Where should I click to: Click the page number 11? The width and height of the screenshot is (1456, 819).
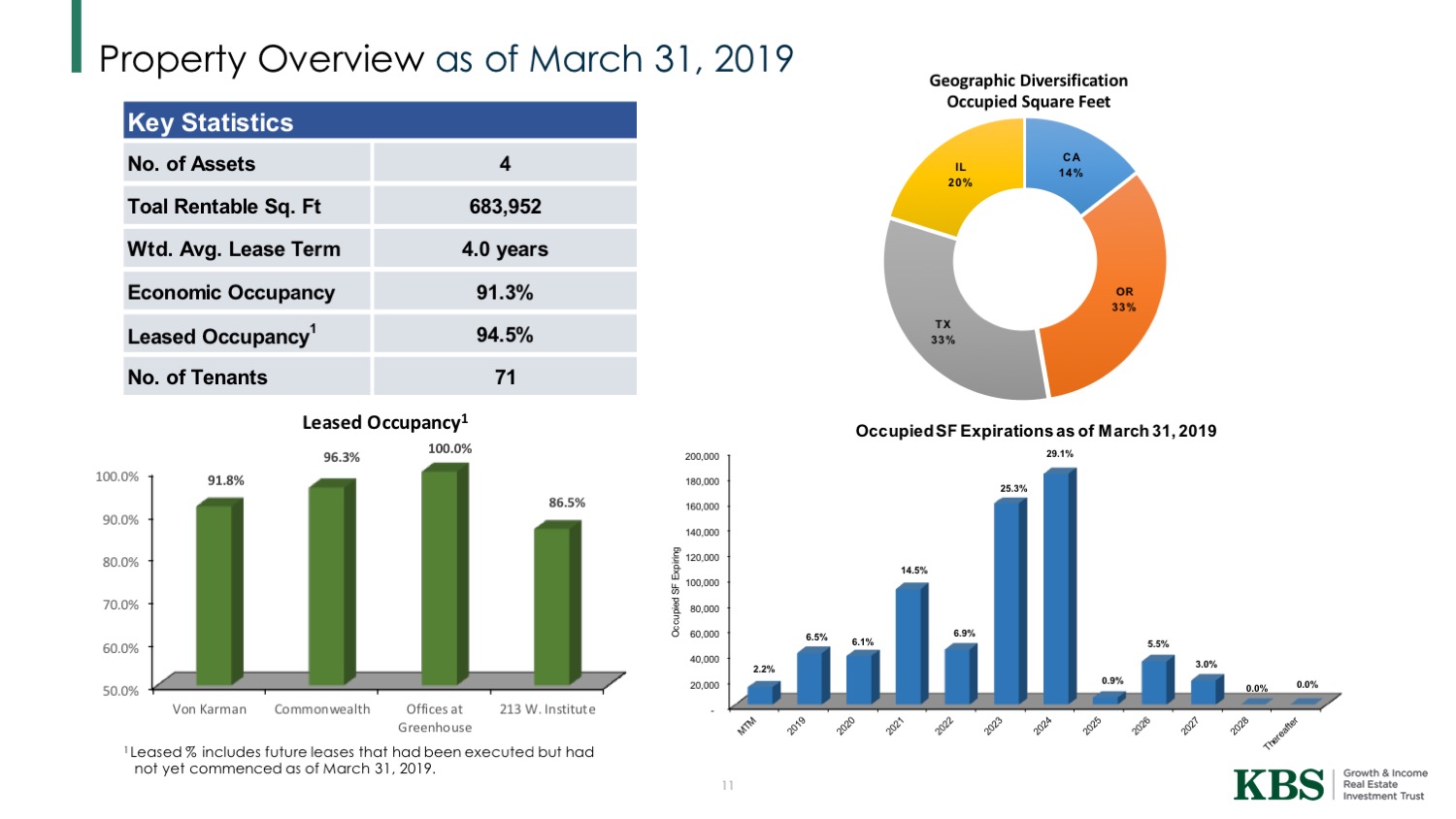[727, 785]
